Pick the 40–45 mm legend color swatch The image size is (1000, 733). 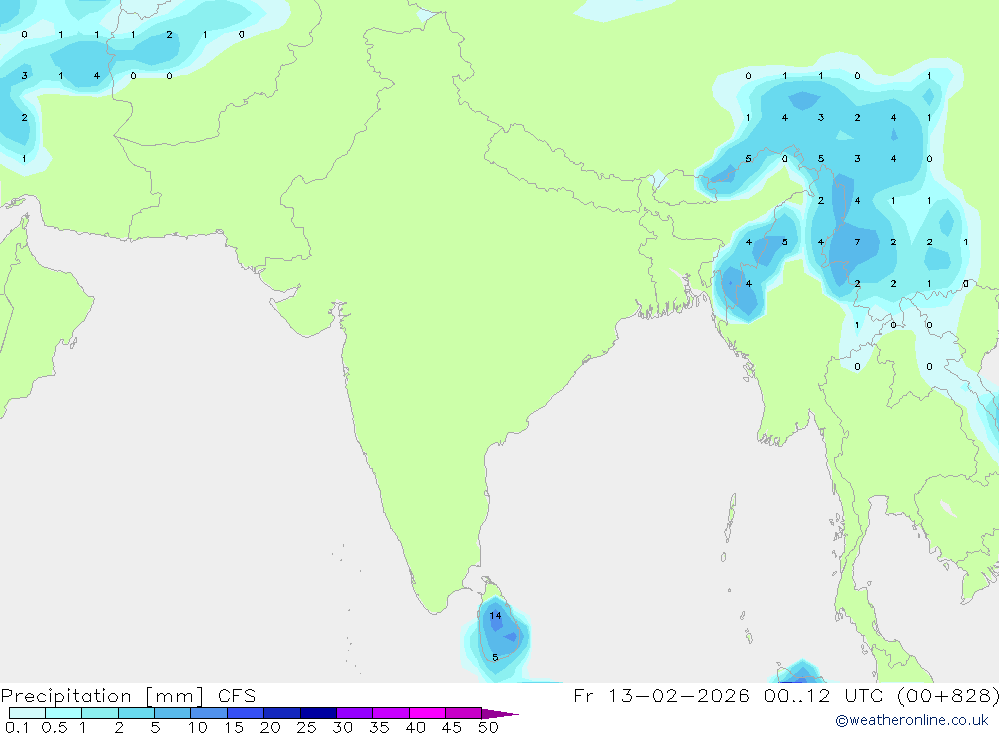(427, 713)
